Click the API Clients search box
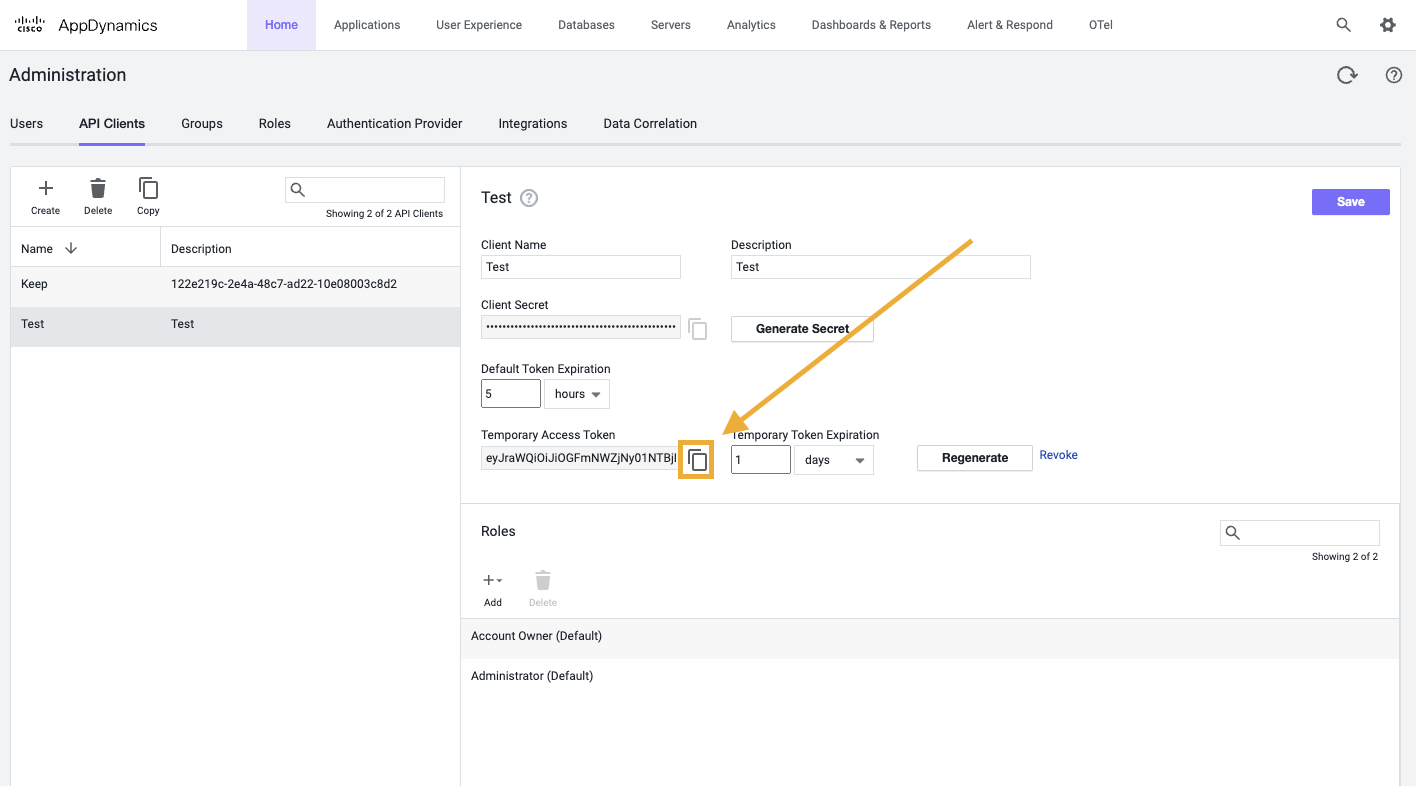Screen dimensions: 1416x786 (365, 190)
